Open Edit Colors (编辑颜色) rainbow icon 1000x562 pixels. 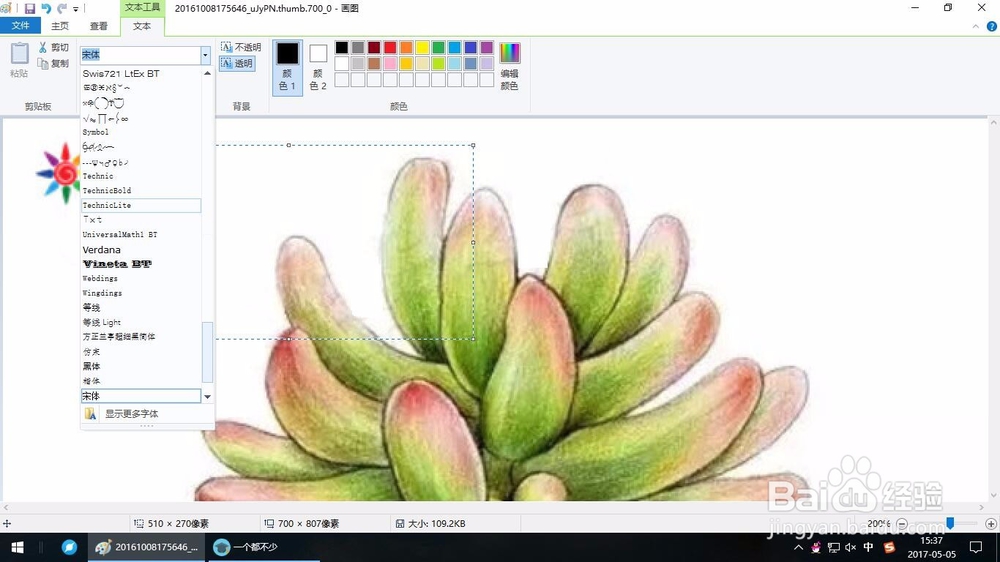(x=509, y=67)
